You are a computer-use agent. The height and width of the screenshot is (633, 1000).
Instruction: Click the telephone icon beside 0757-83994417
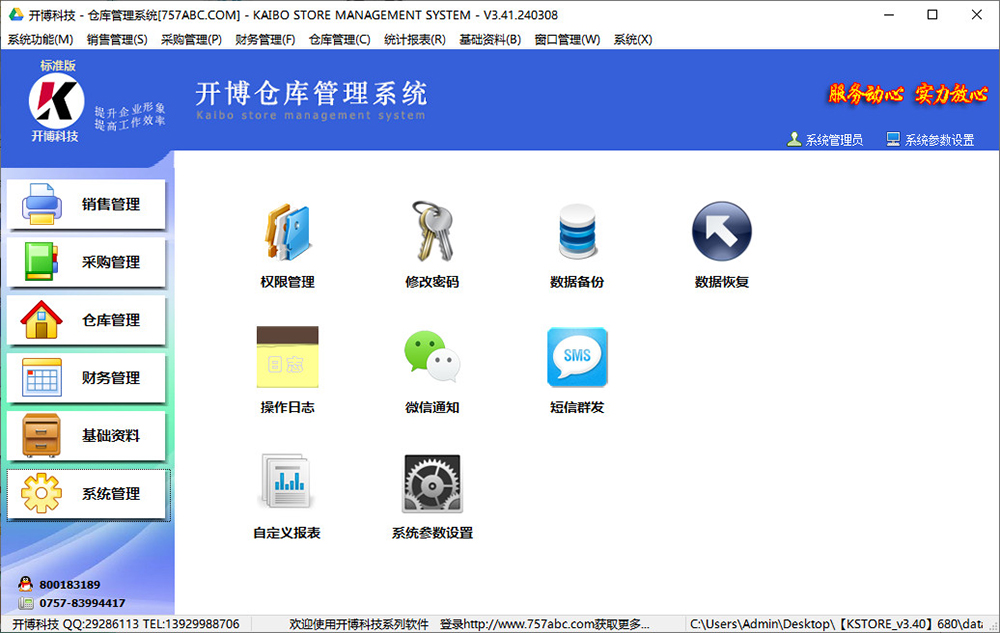26,602
